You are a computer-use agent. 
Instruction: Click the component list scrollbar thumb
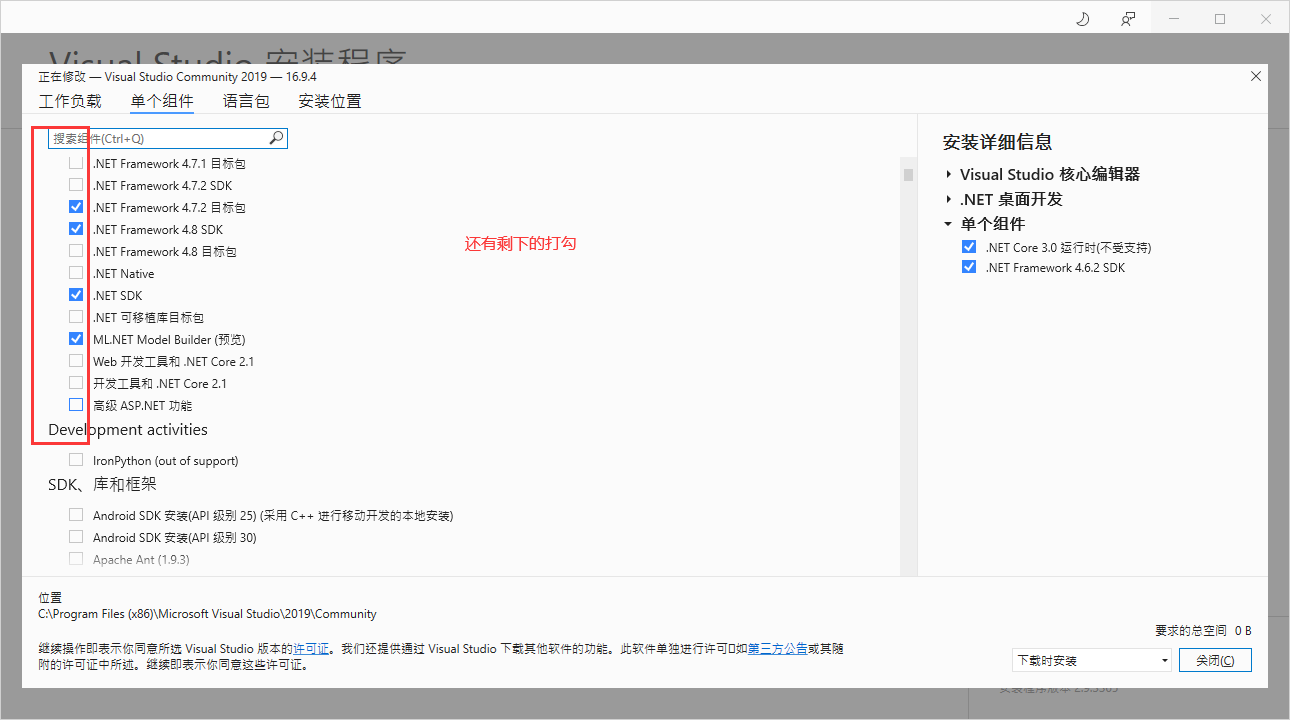tap(908, 175)
